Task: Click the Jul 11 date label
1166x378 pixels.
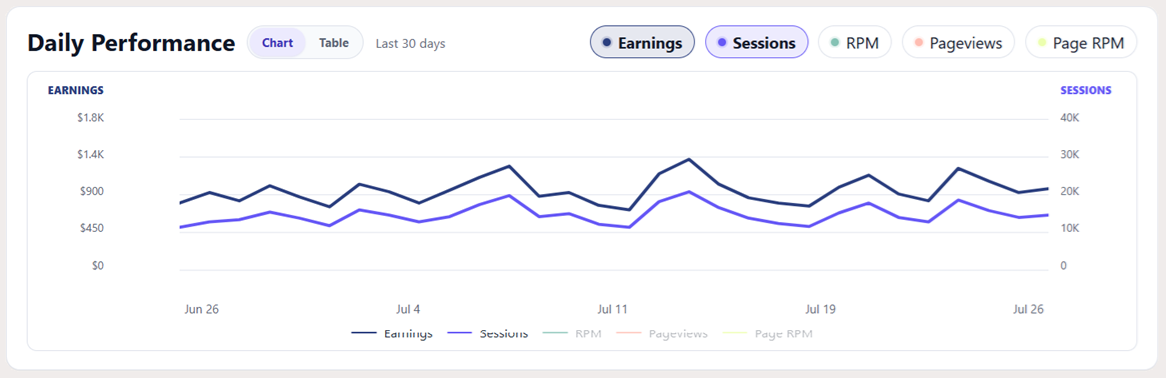Action: tap(613, 309)
